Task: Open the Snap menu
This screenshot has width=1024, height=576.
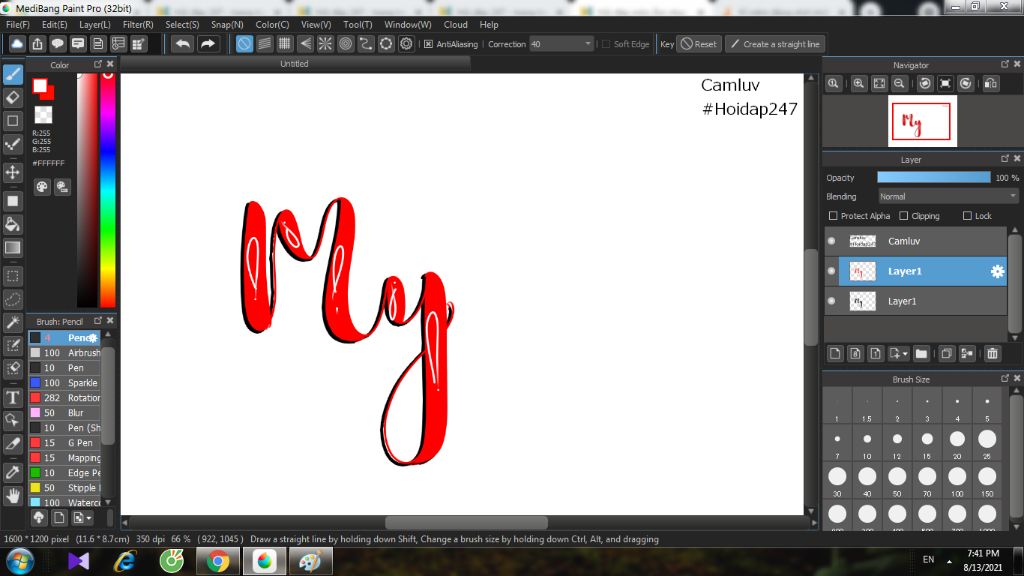Action: (x=227, y=24)
